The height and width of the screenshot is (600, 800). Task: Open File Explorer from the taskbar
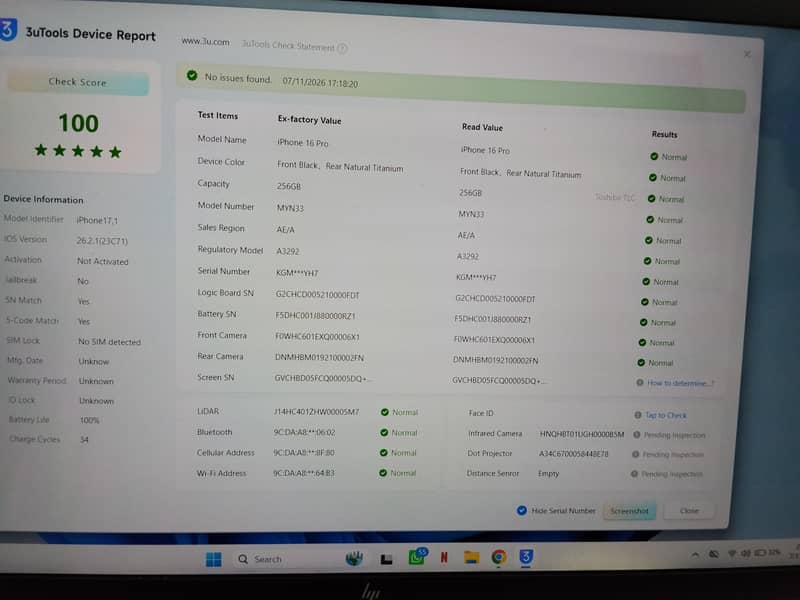click(x=471, y=557)
